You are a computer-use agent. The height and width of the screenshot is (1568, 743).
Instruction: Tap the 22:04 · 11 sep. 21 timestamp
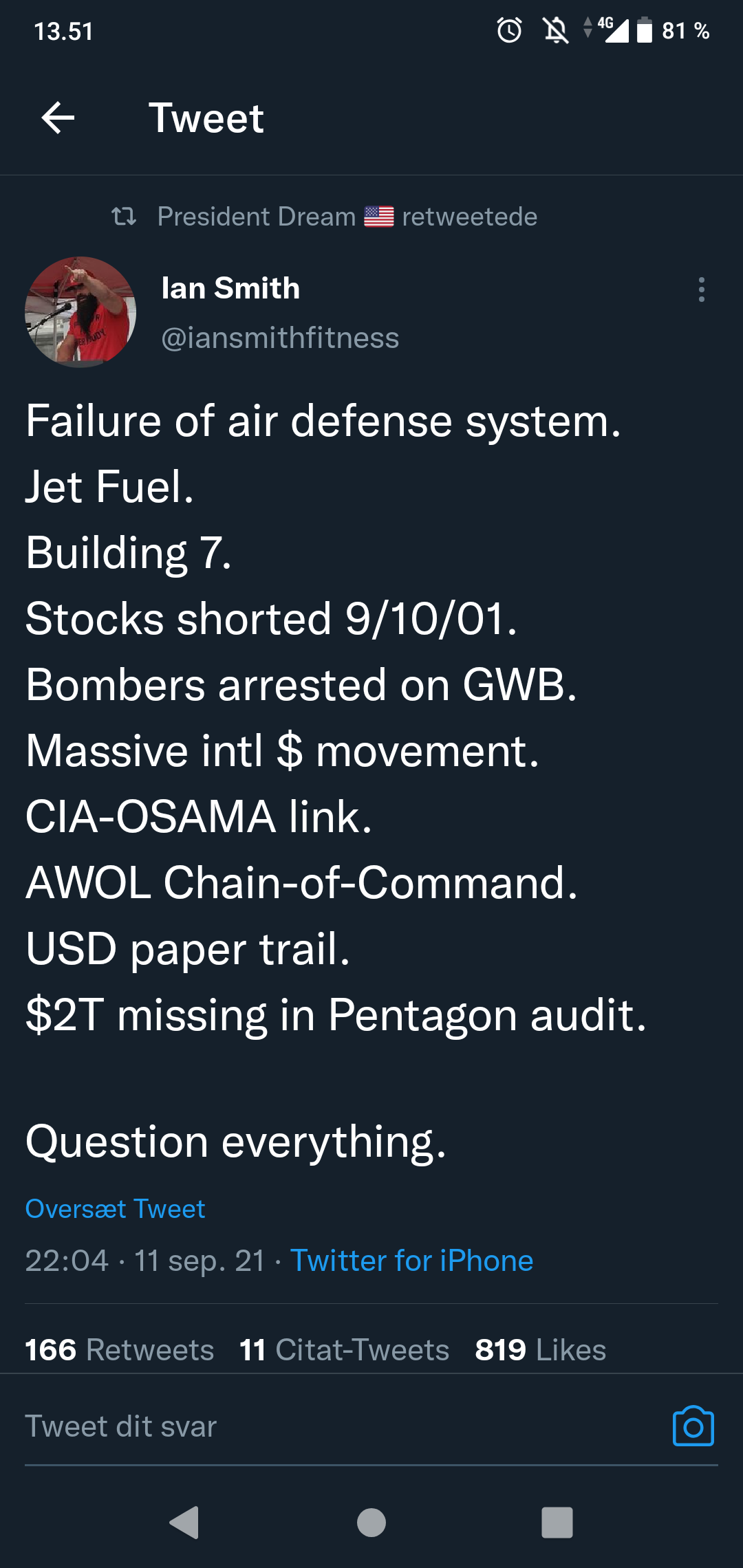click(144, 1261)
